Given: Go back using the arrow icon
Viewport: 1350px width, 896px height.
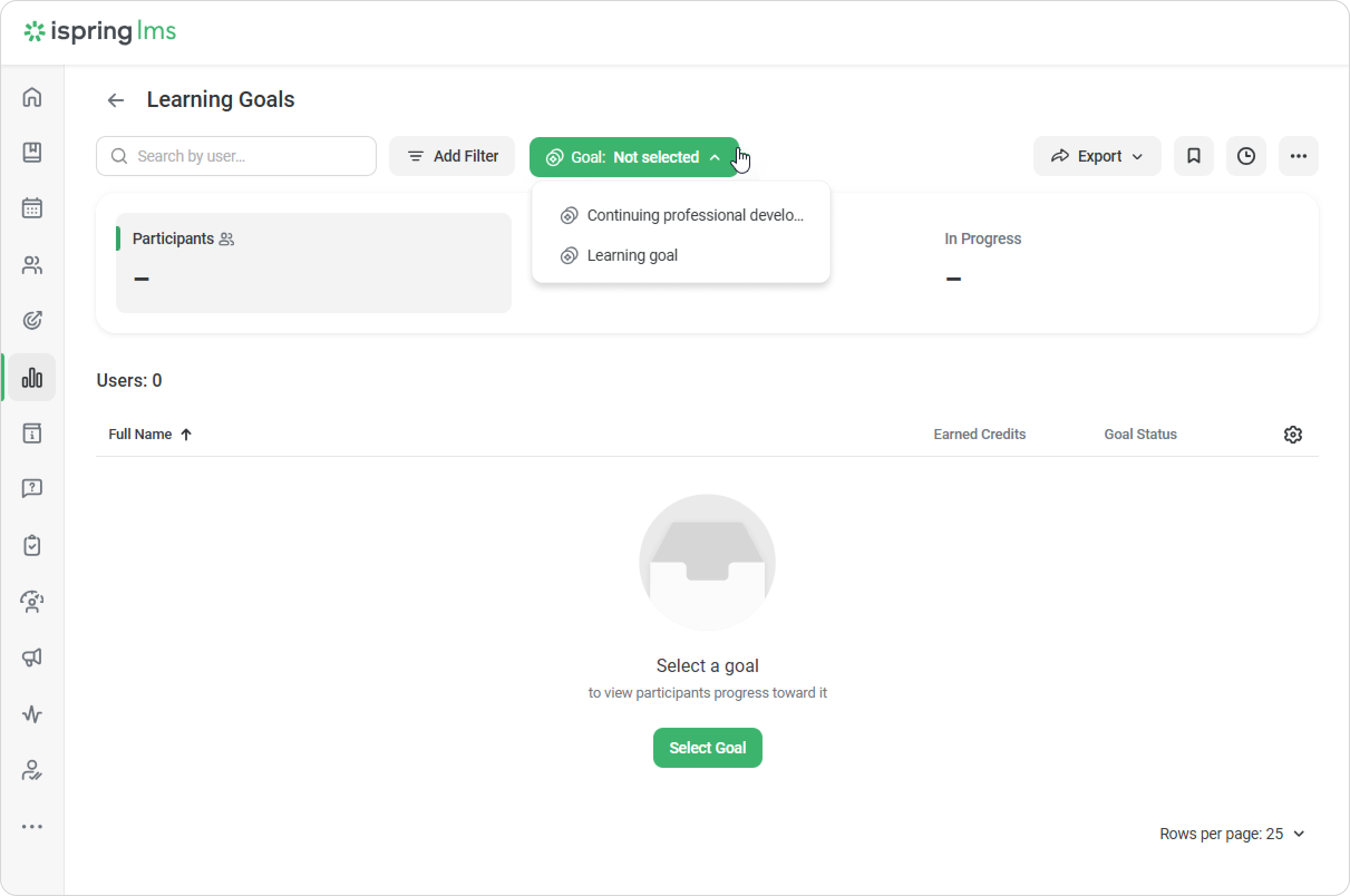Looking at the screenshot, I should tap(115, 100).
